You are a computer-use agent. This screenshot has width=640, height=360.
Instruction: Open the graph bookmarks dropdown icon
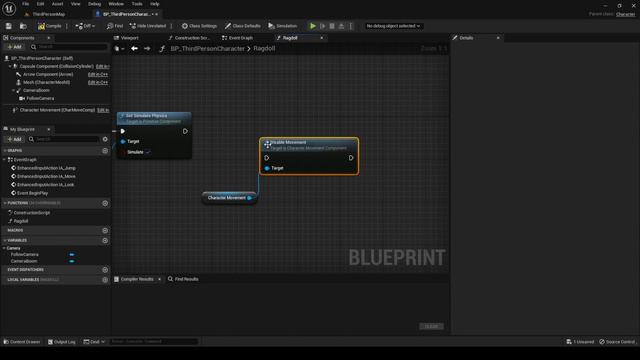[119, 49]
